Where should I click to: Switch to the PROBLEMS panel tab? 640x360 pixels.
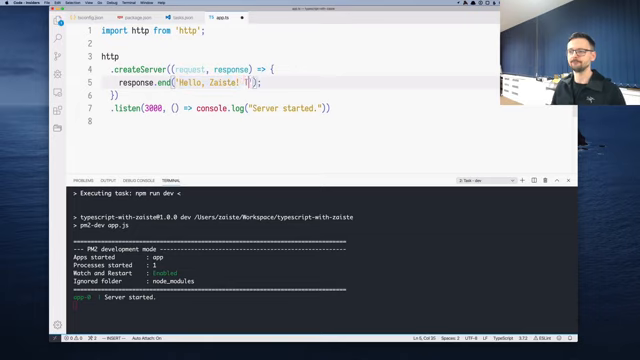point(83,180)
